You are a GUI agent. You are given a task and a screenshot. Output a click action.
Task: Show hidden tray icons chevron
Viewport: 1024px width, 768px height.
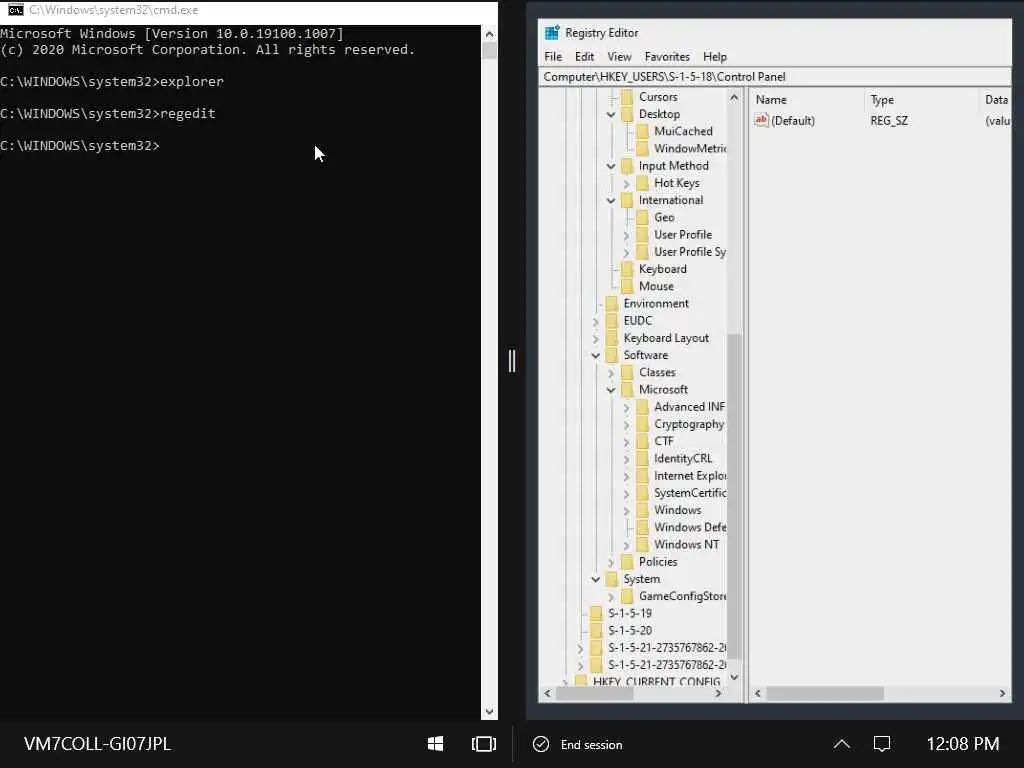[842, 744]
